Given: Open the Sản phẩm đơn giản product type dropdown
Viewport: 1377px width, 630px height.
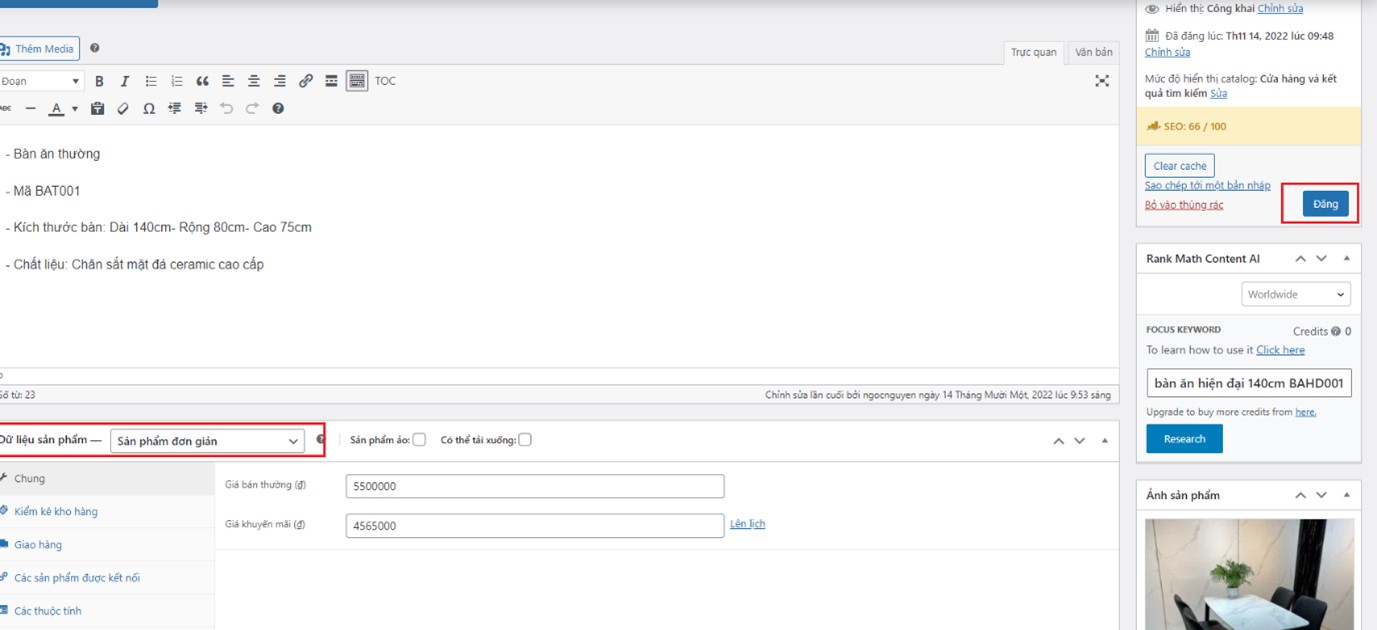Looking at the screenshot, I should point(208,441).
